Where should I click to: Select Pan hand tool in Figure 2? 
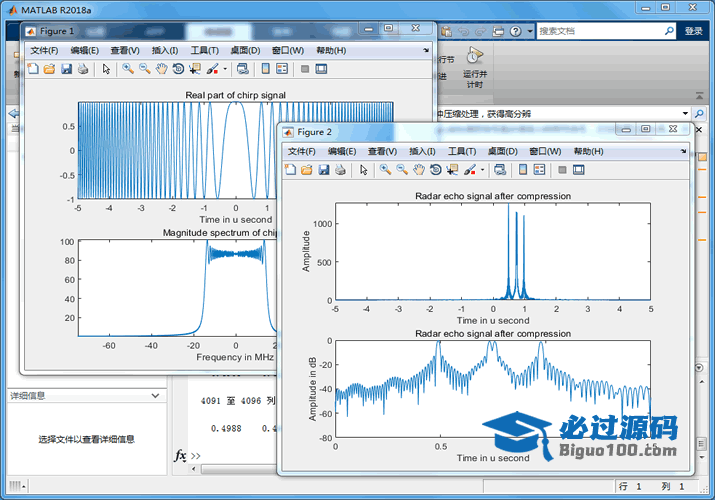click(x=419, y=170)
